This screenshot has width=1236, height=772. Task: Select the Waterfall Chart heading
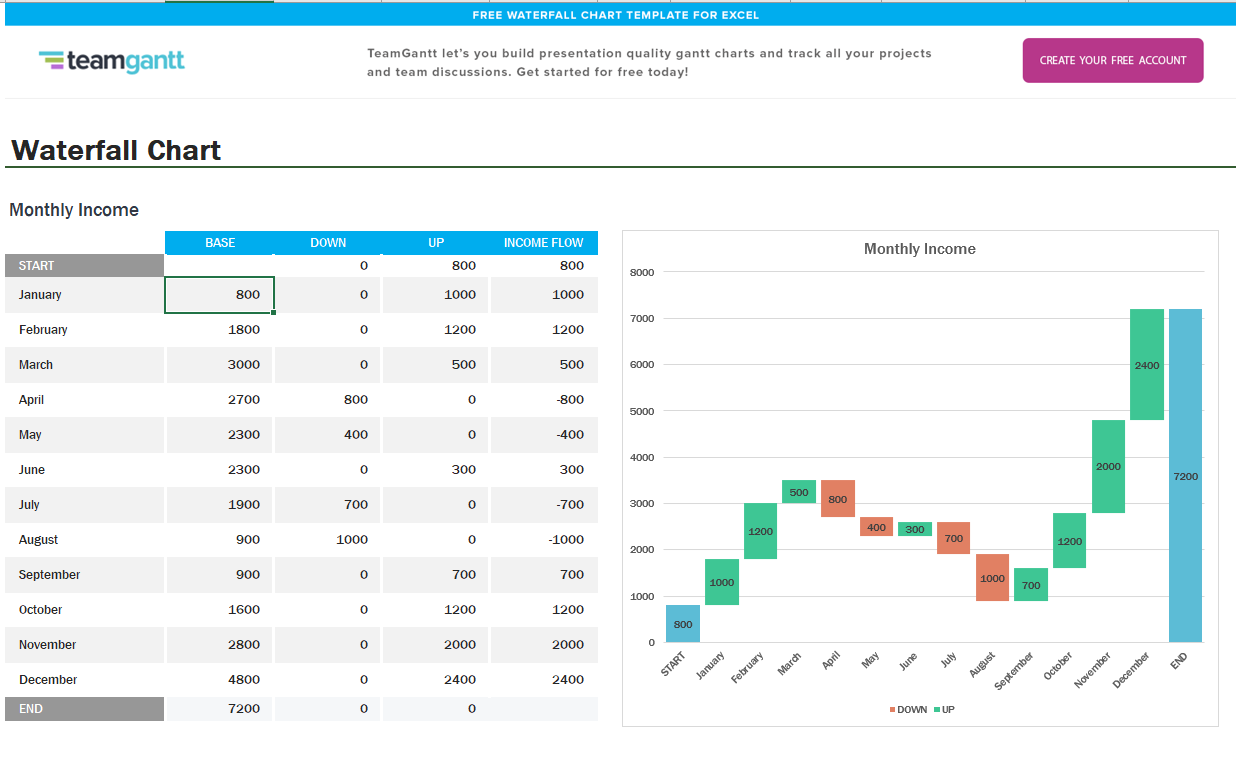pyautogui.click(x=116, y=150)
